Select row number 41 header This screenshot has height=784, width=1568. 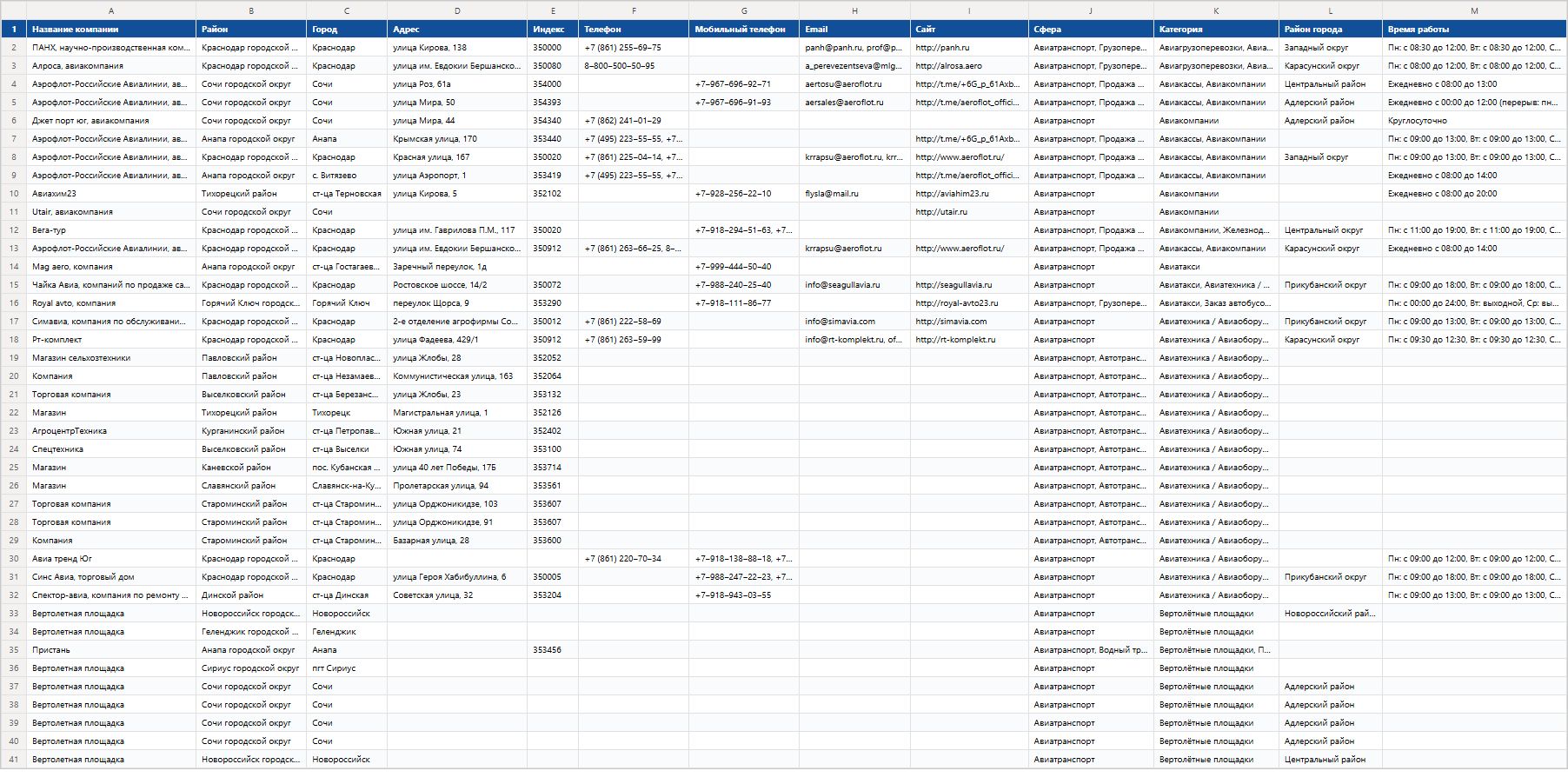pyautogui.click(x=13, y=760)
